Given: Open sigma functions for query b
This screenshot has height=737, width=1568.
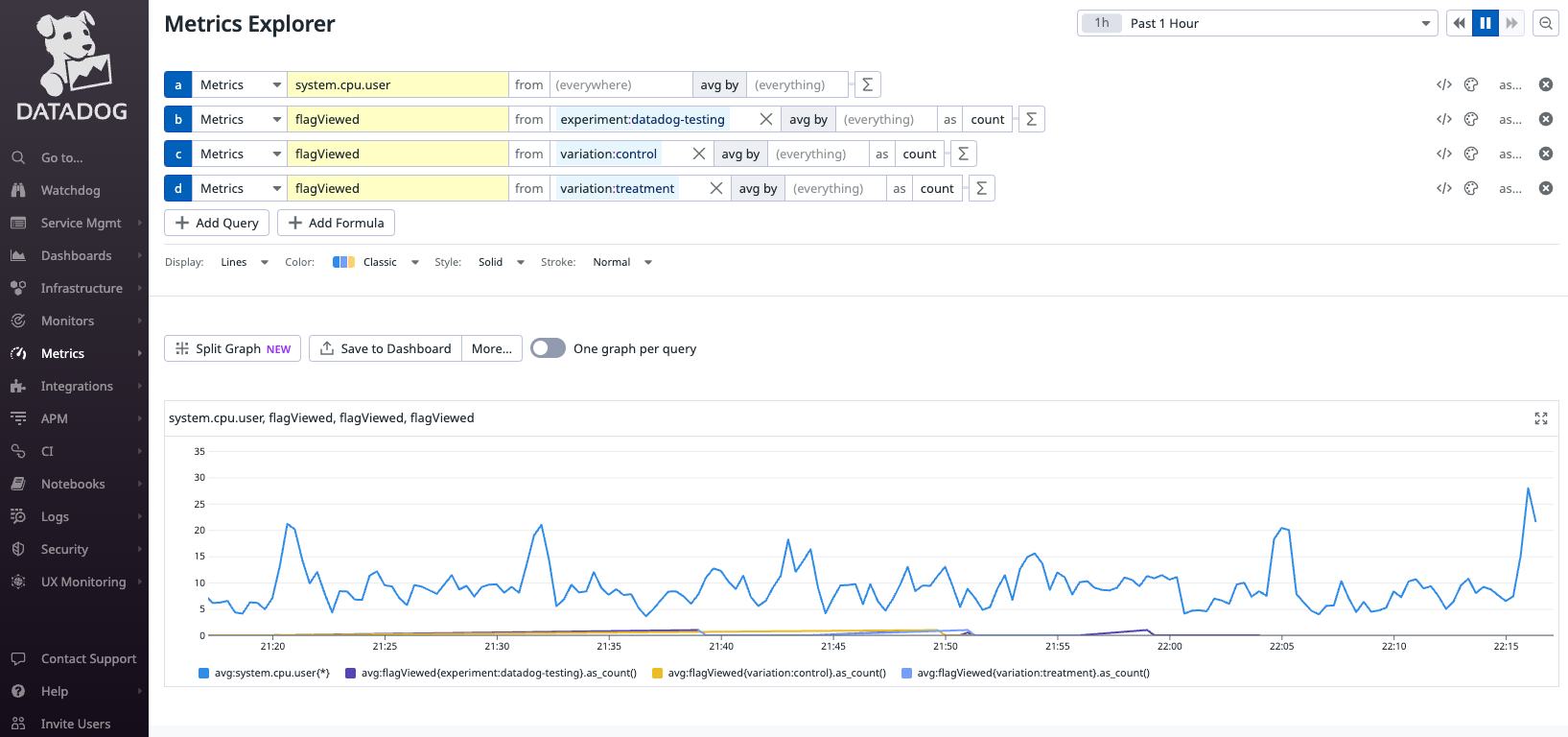Looking at the screenshot, I should (1031, 119).
